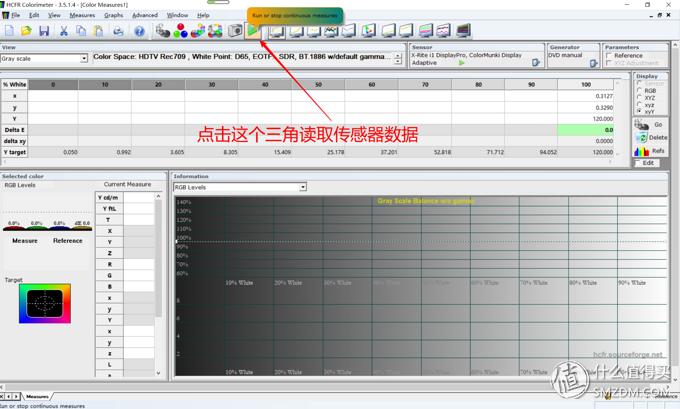Image resolution: width=680 pixels, height=409 pixels.
Task: Click scroll-down arrow of Current Measure list
Action: [x=158, y=373]
